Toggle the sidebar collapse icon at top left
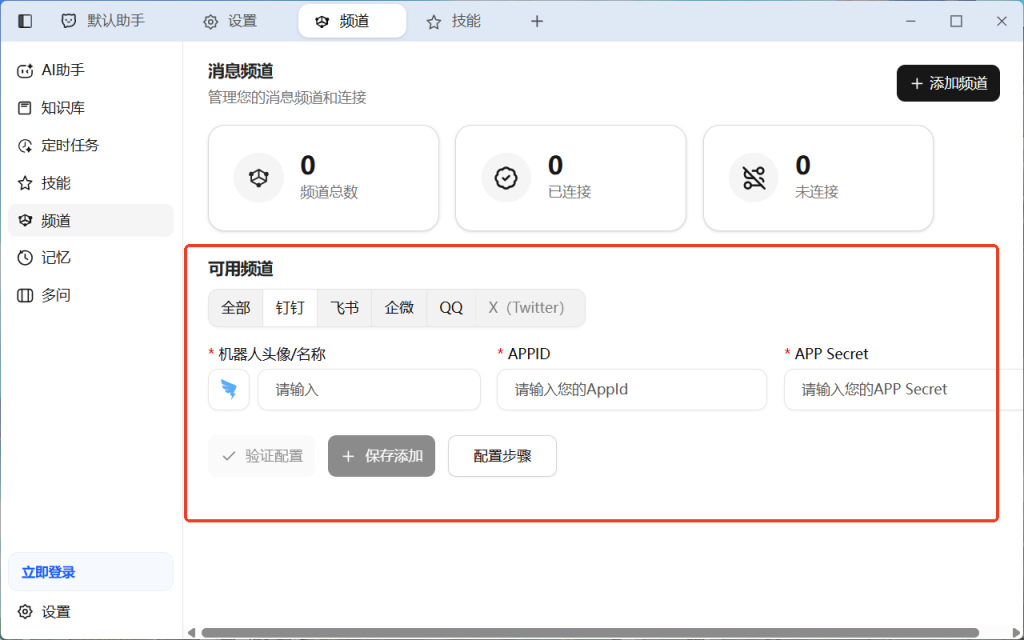 [24, 20]
